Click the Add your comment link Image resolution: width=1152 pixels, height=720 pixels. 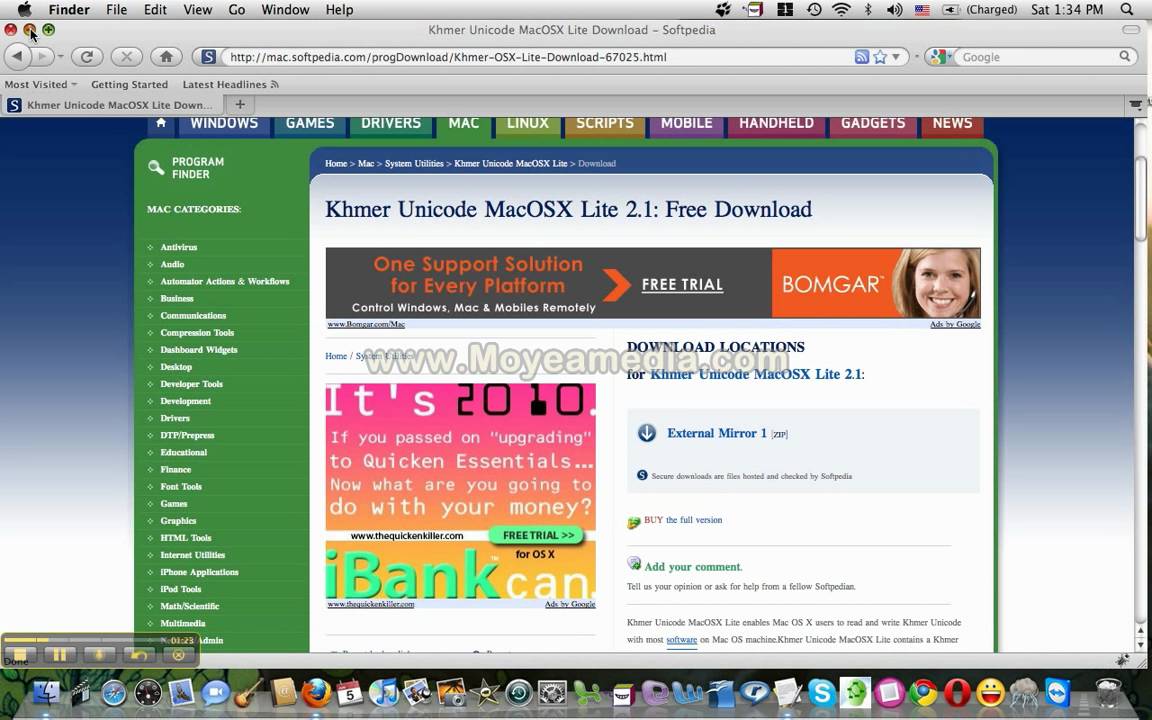point(693,566)
